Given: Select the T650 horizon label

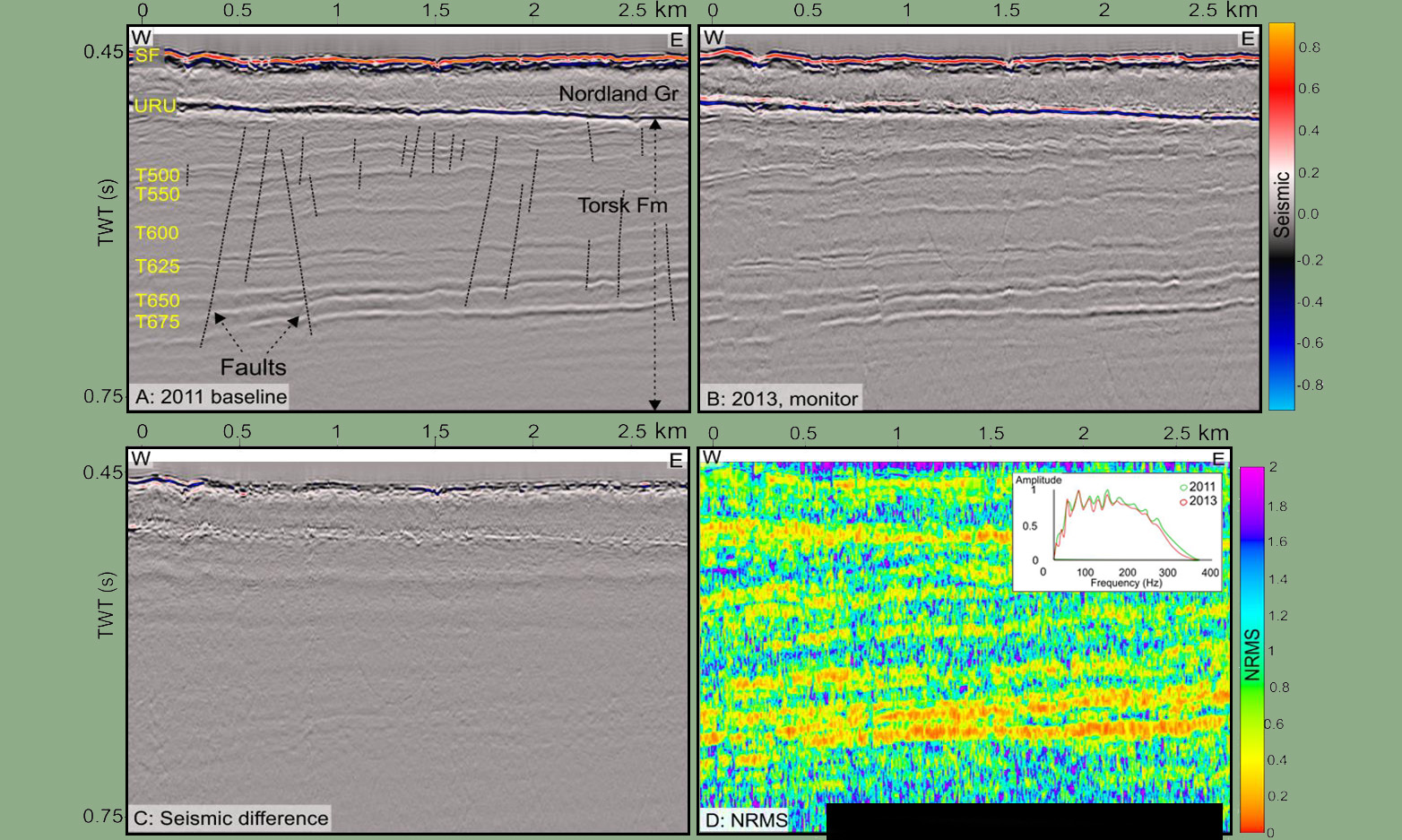Looking at the screenshot, I should pyautogui.click(x=158, y=300).
